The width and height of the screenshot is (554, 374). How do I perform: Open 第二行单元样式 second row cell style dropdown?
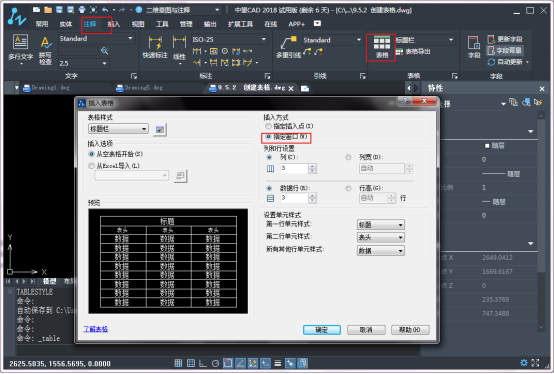coord(381,238)
